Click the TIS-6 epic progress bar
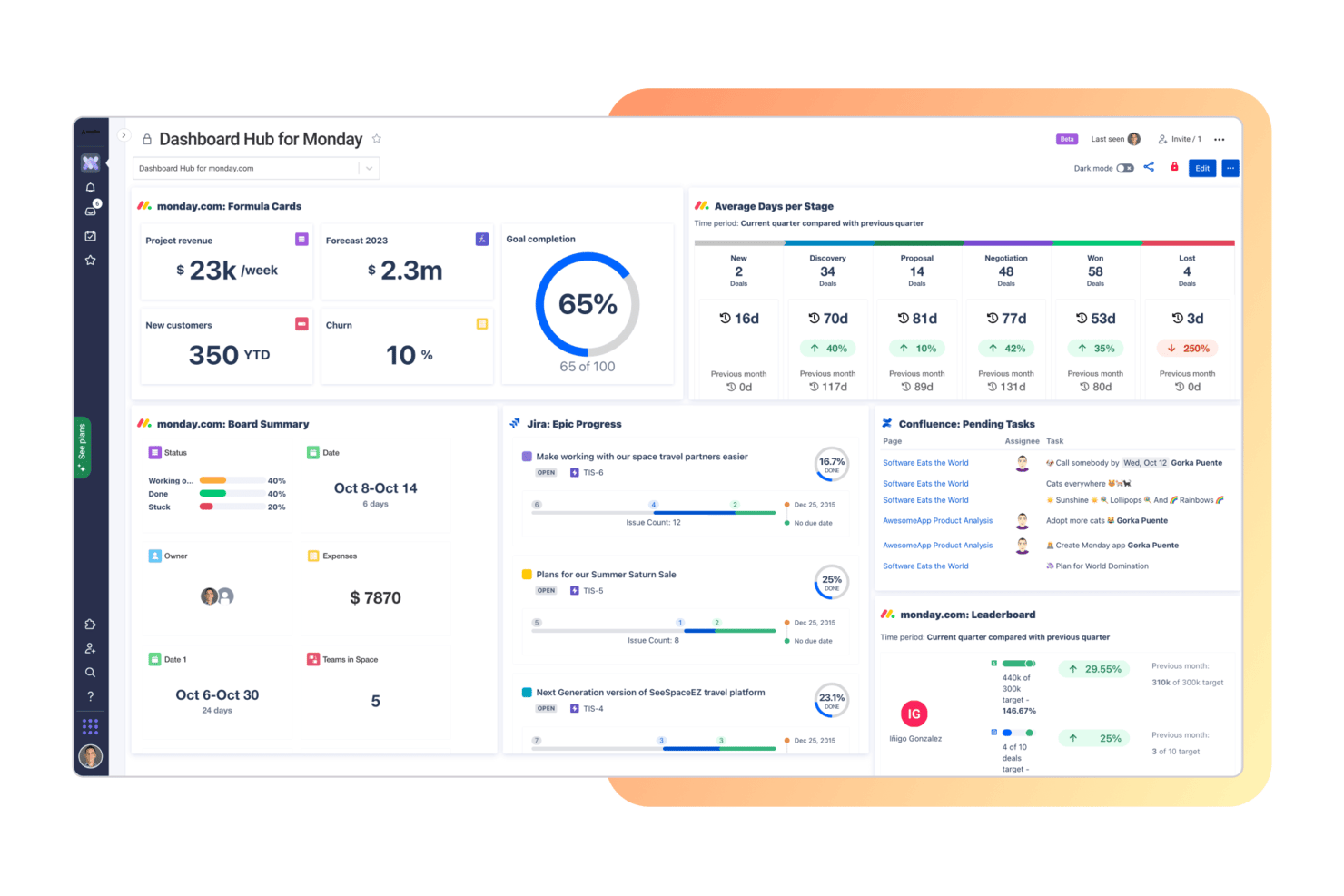This screenshot has height=896, width=1344. coord(654,513)
